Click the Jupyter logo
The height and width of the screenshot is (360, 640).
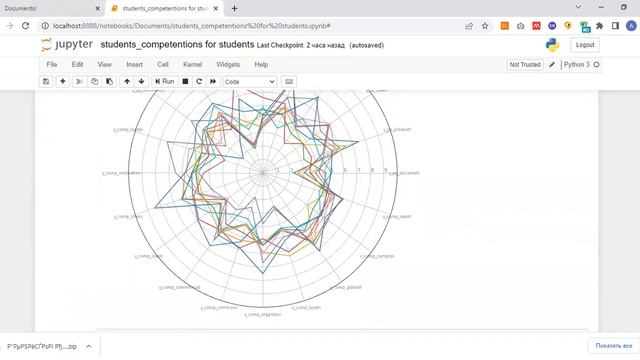67,44
